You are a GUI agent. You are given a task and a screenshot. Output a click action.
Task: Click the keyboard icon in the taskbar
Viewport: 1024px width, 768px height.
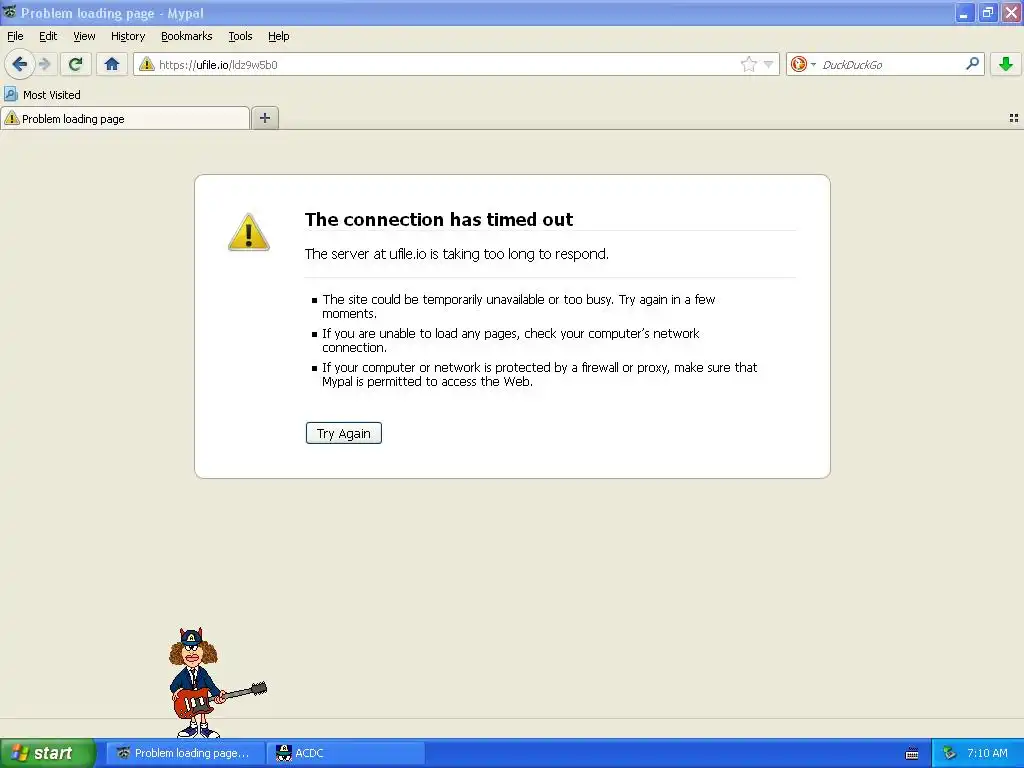click(912, 754)
